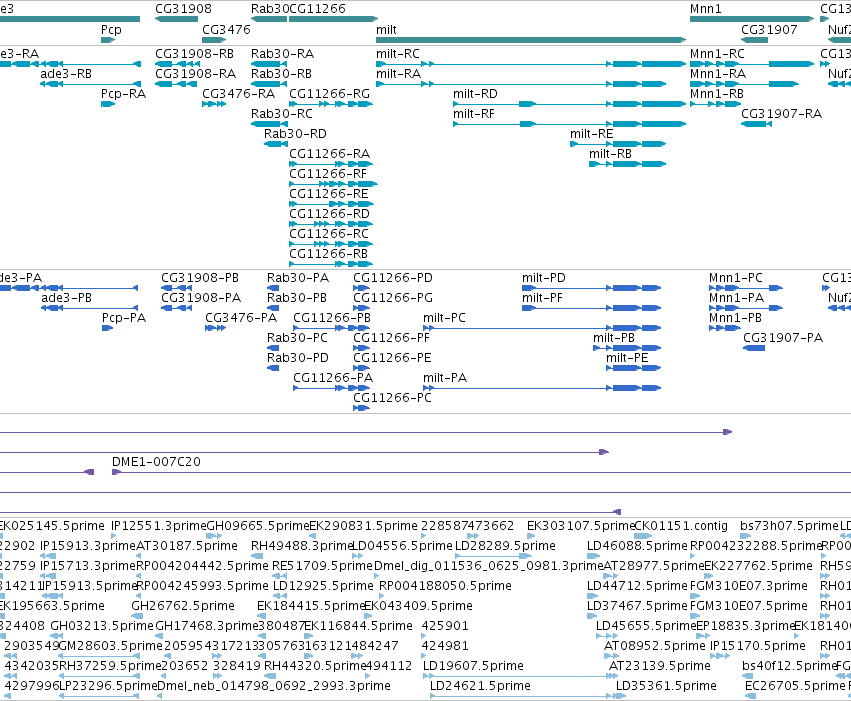Select the CG11266-RE transcript label

(328, 194)
